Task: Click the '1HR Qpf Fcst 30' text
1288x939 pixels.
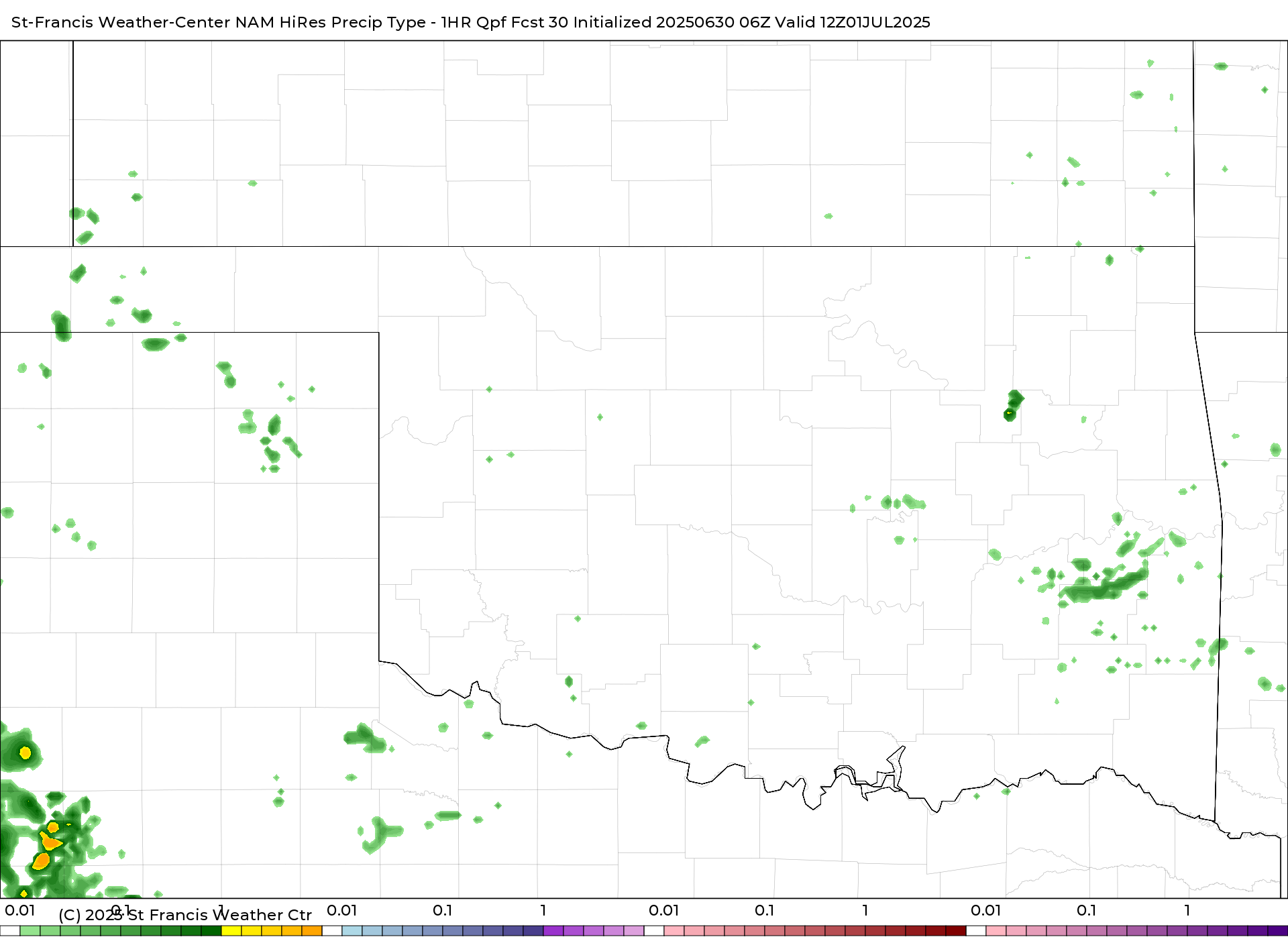Action: click(x=504, y=22)
